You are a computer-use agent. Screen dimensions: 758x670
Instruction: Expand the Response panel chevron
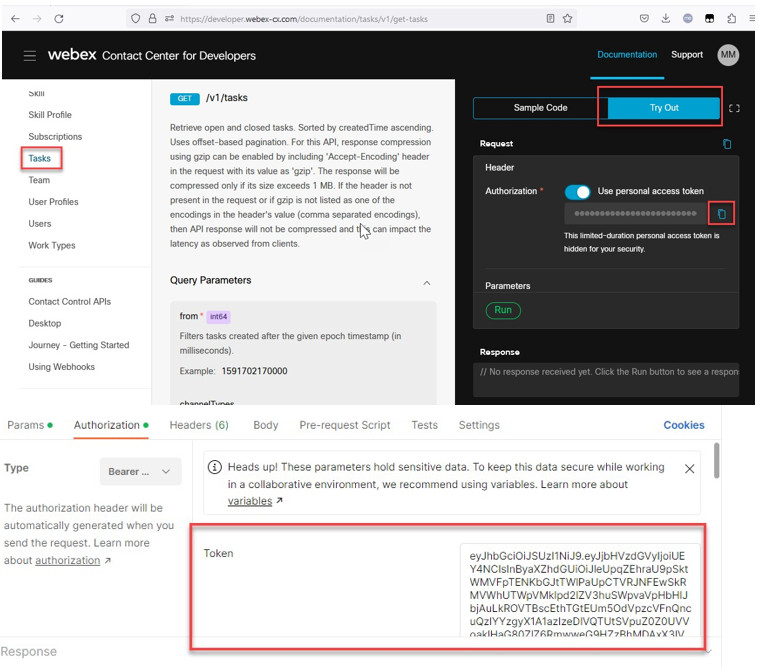coord(708,652)
